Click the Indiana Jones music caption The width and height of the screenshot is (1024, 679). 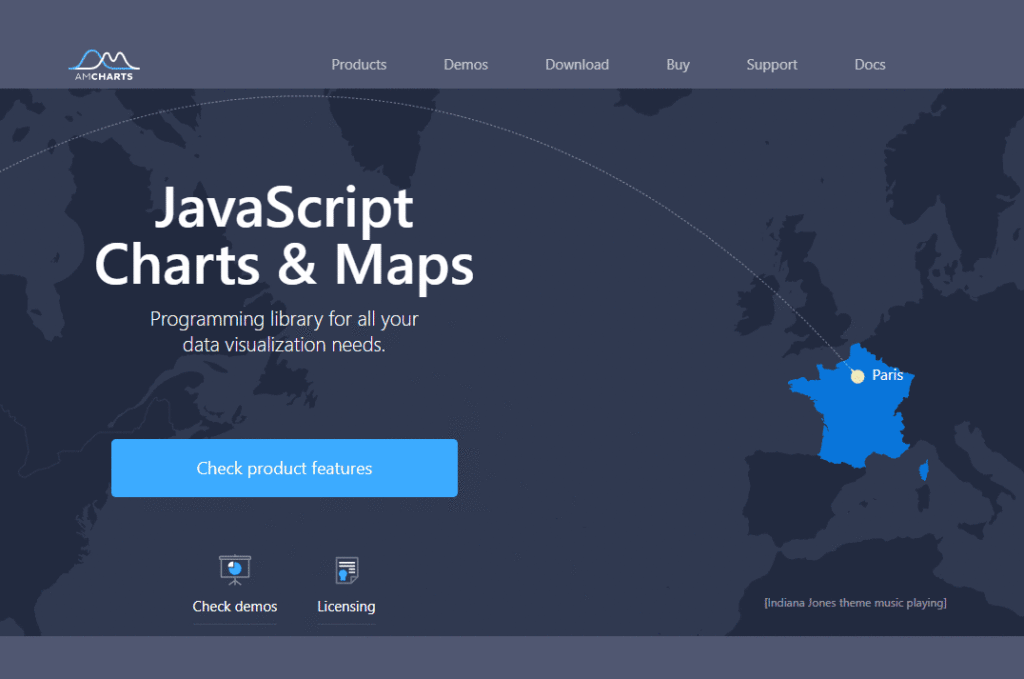(855, 603)
